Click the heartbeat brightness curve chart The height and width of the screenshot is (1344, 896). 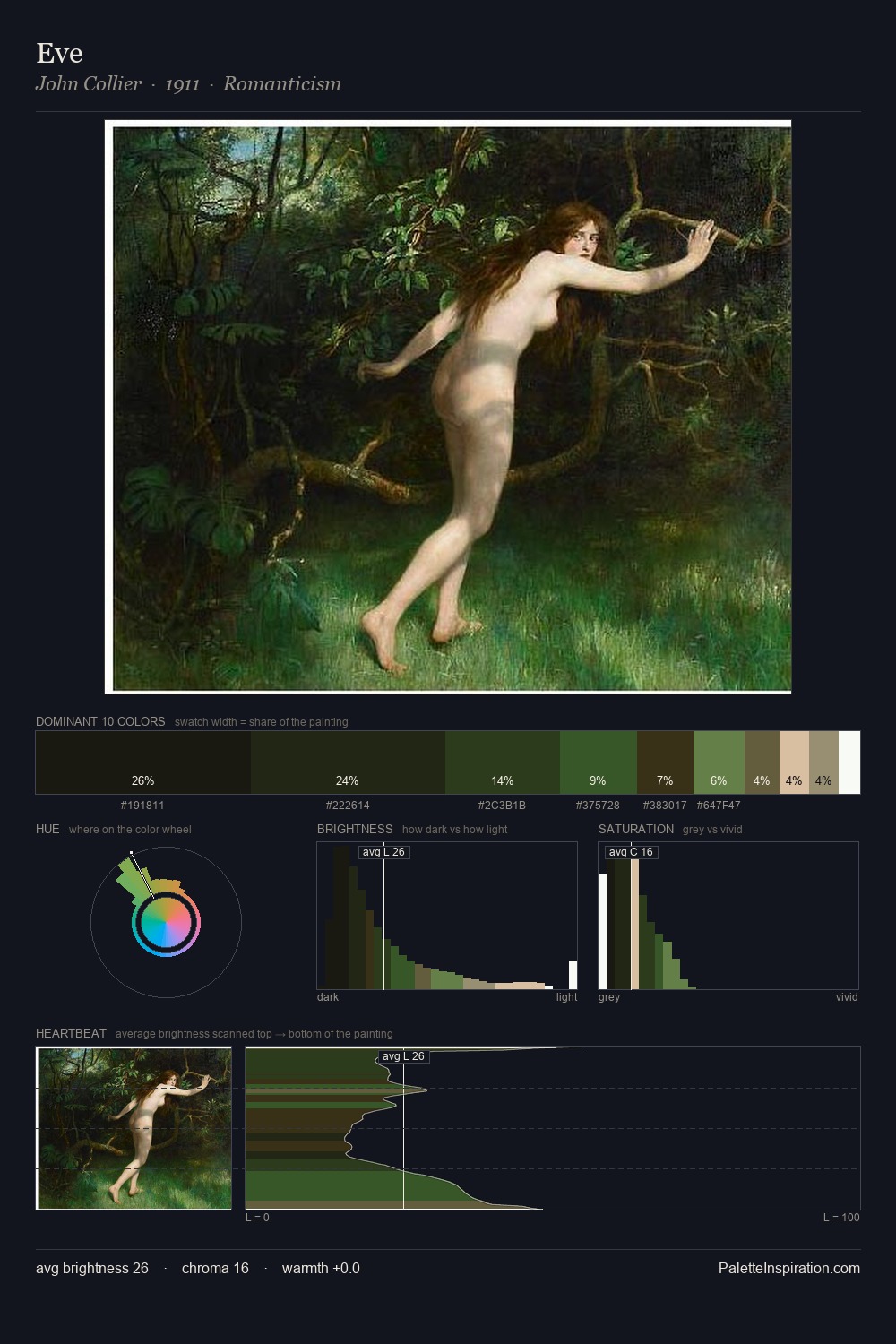[553, 1128]
